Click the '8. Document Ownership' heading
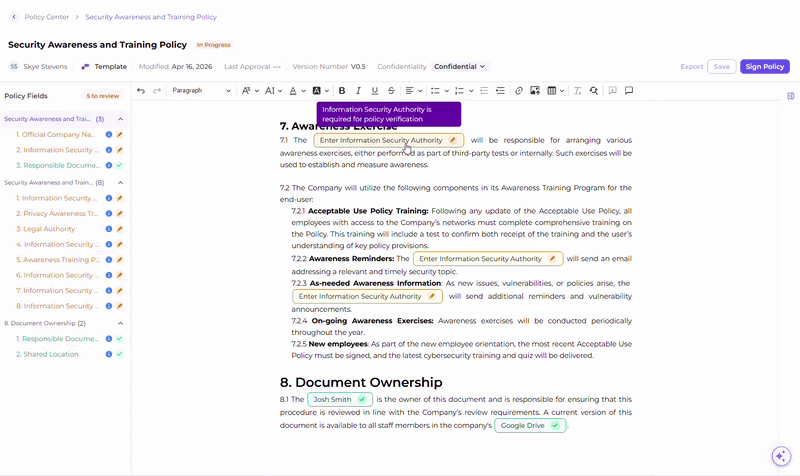Screen dimensions: 800x476 [x=361, y=382]
